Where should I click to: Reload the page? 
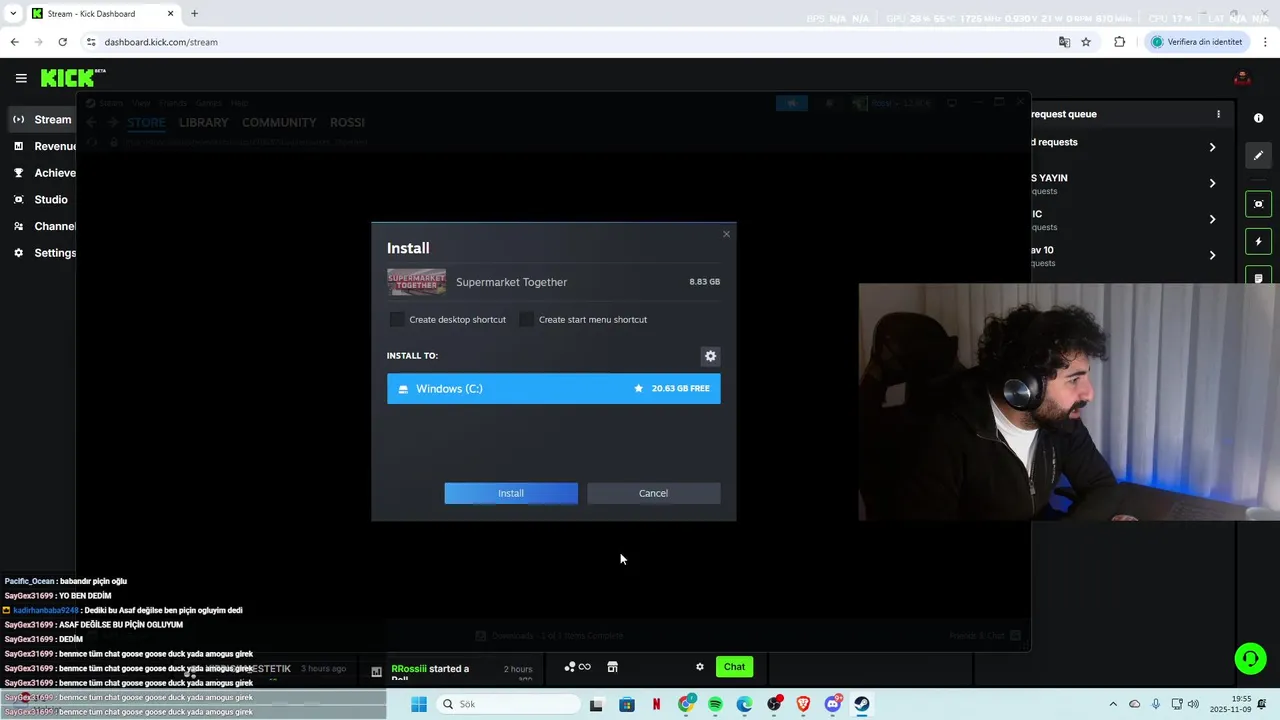point(62,42)
